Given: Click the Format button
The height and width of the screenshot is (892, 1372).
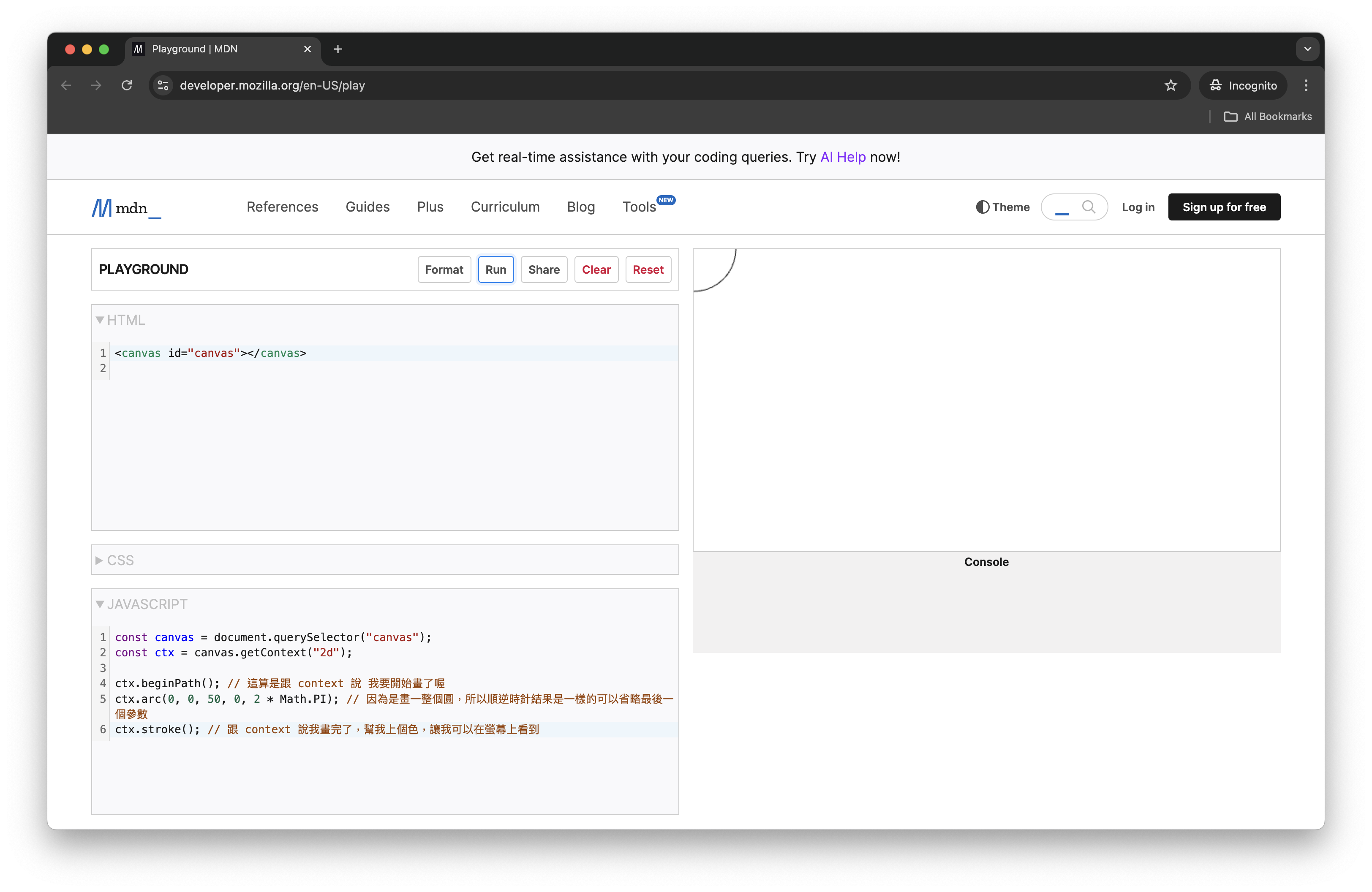Looking at the screenshot, I should pos(444,270).
